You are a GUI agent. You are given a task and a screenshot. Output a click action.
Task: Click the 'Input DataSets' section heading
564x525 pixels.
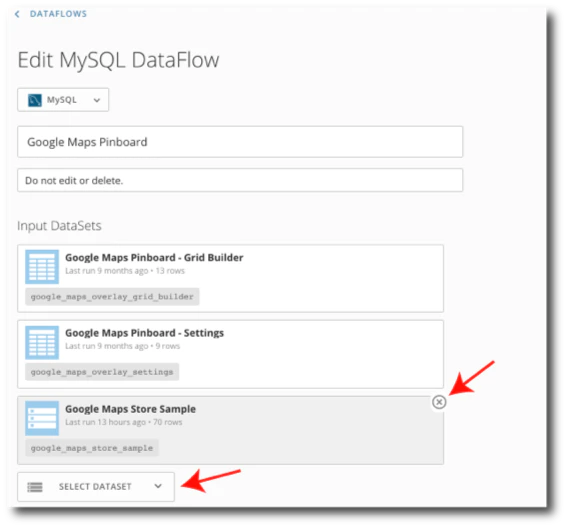click(x=59, y=226)
